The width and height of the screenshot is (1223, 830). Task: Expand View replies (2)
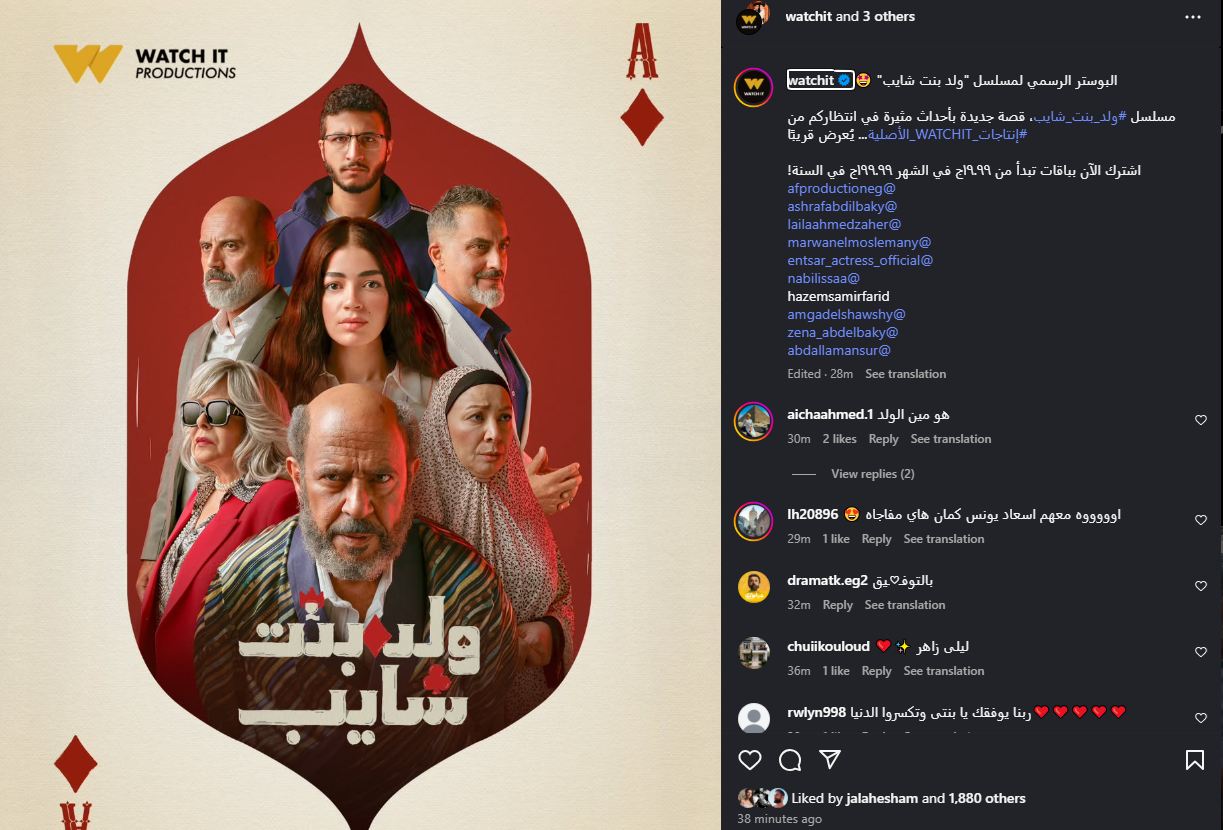click(872, 474)
